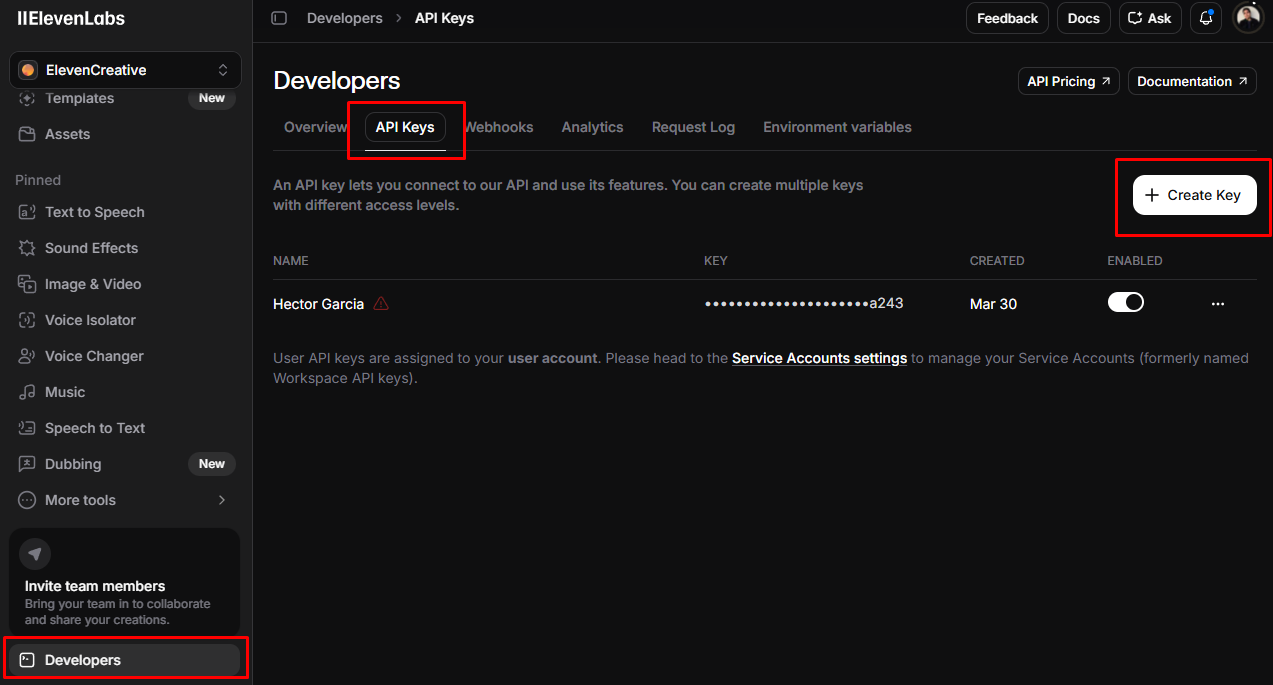The image size is (1273, 685).
Task: Click the Ask button
Action: (x=1150, y=18)
